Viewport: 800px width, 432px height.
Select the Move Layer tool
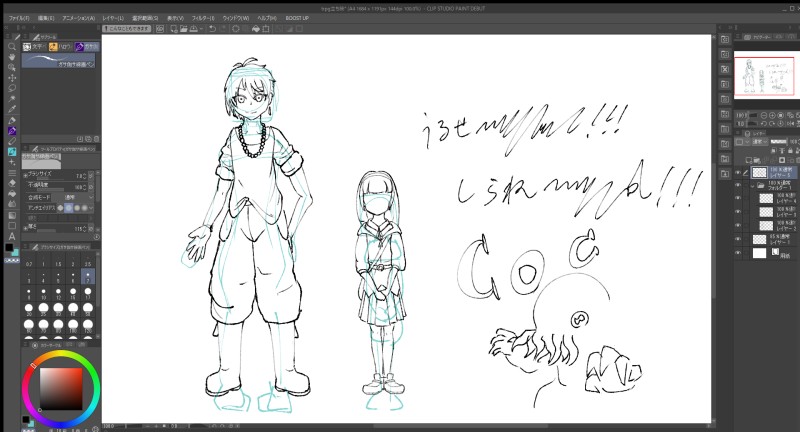tap(12, 78)
